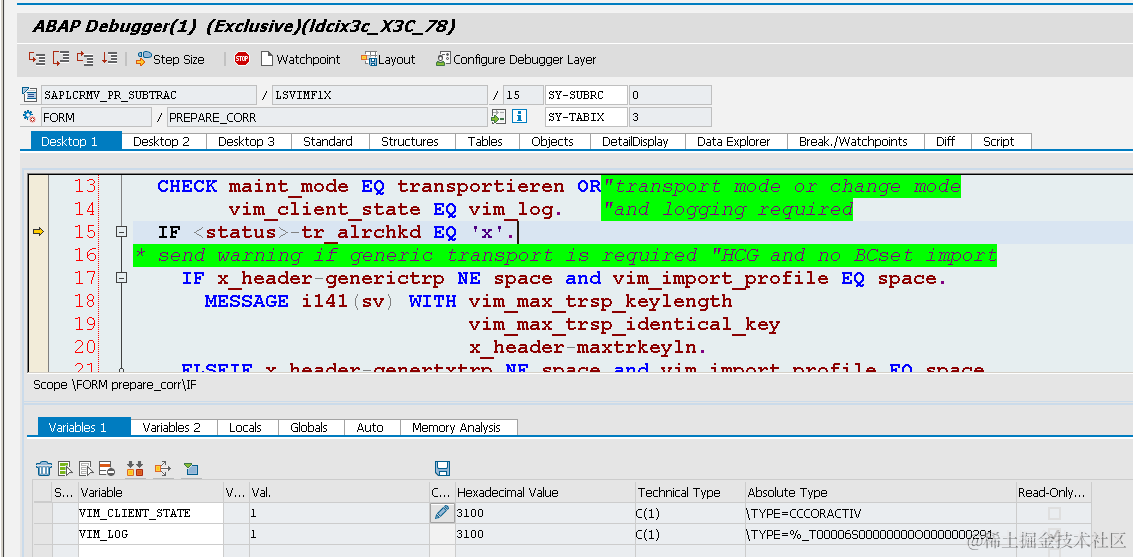Open the Step Size setting
The width and height of the screenshot is (1133, 557).
point(171,59)
